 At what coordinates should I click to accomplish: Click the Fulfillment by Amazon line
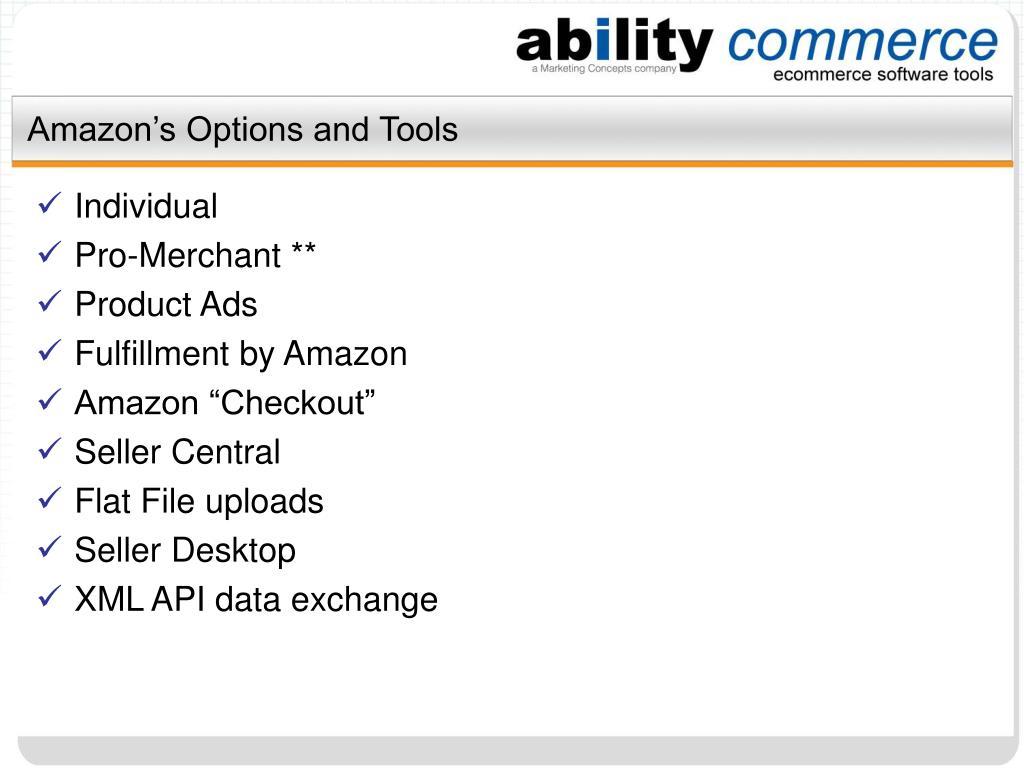coord(241,355)
